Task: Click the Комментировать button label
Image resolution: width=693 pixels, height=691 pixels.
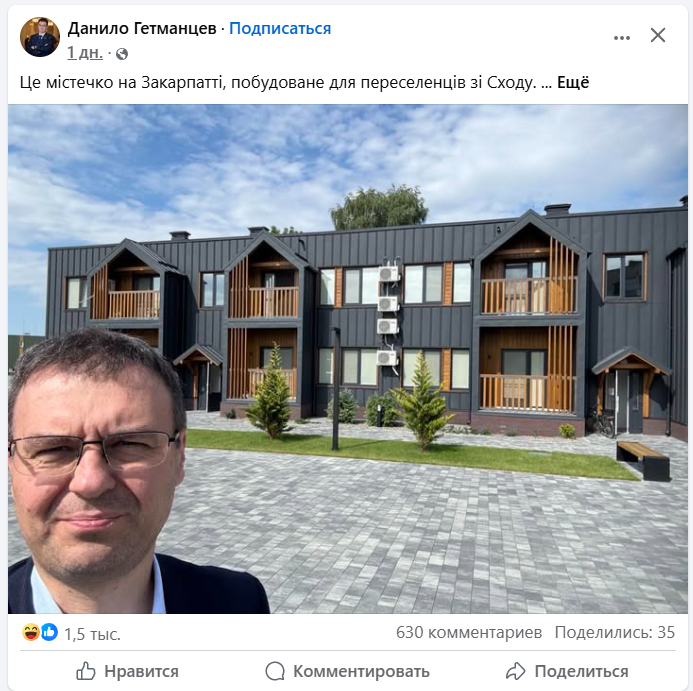Action: pyautogui.click(x=362, y=671)
